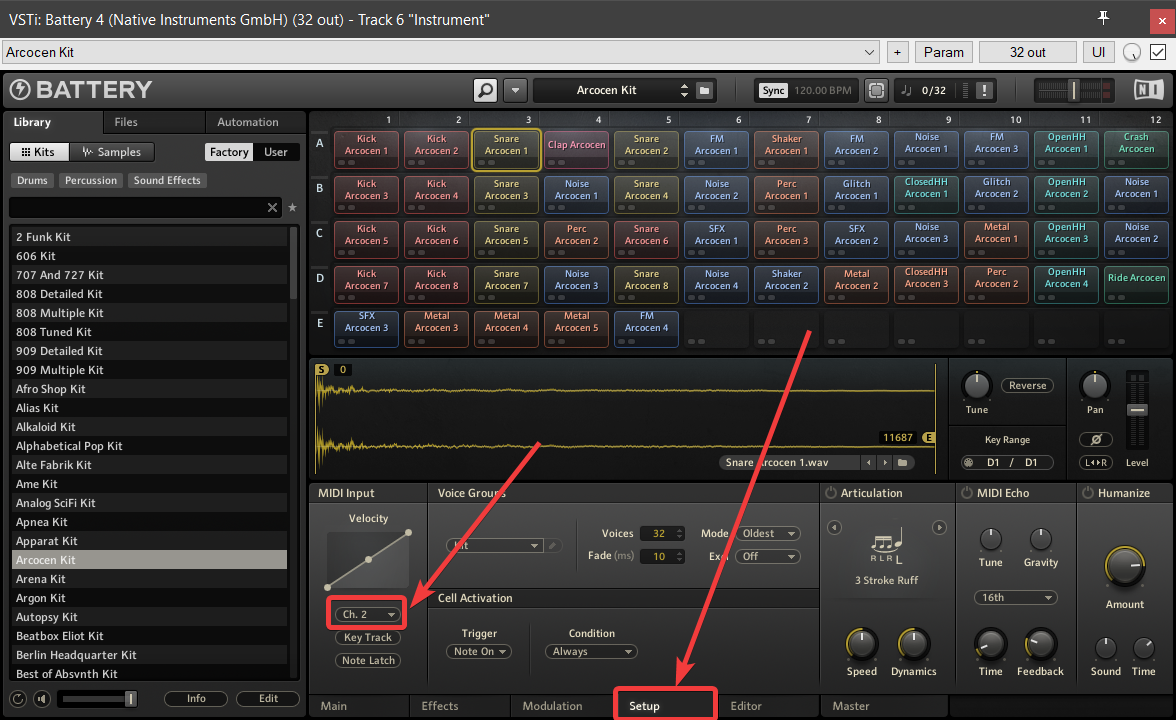Select 808 Detailed Kit in the list

pos(149,294)
